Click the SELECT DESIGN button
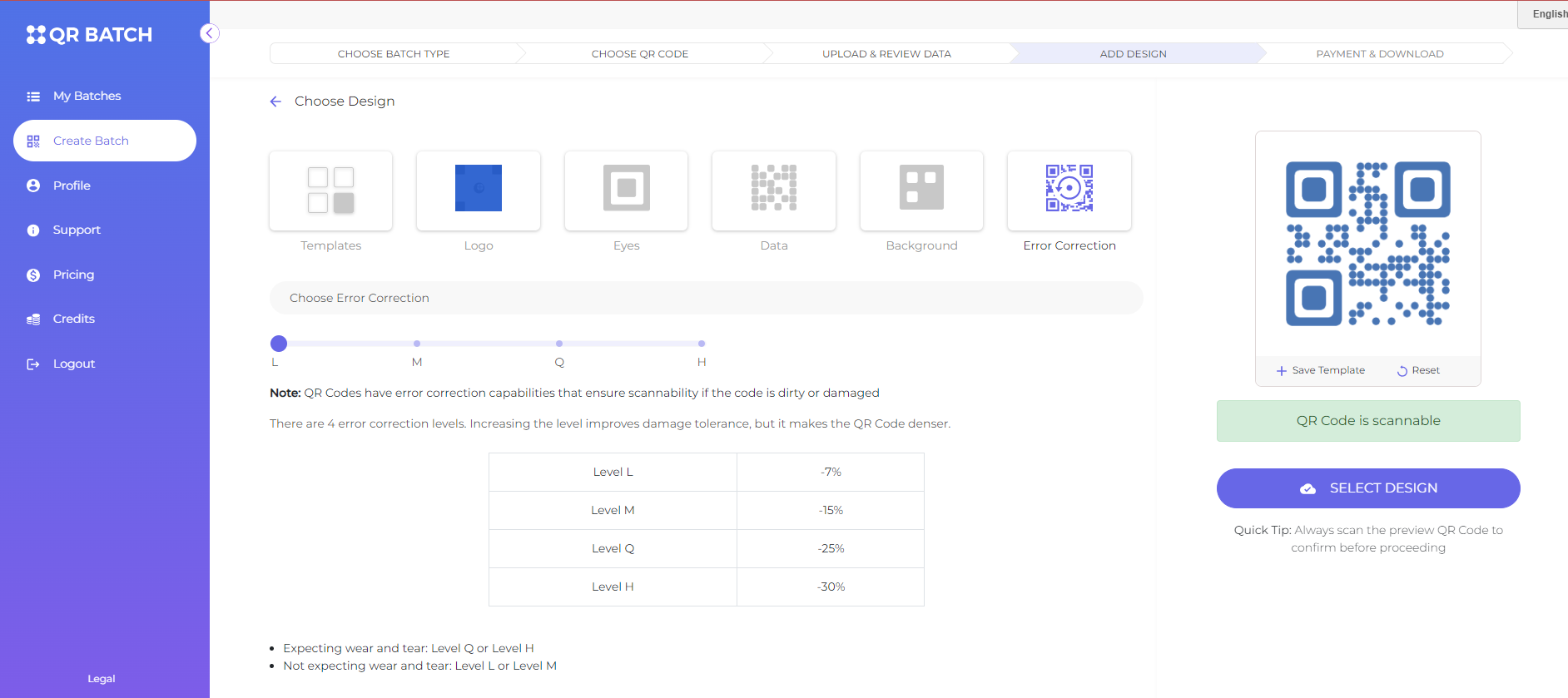This screenshot has width=1568, height=698. point(1368,488)
